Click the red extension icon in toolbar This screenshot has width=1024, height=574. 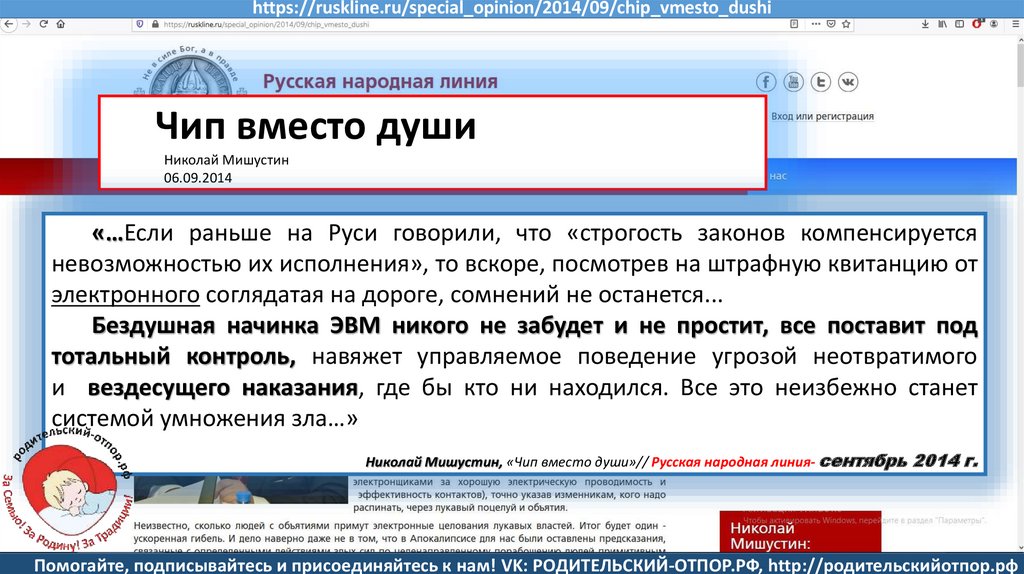click(x=977, y=24)
